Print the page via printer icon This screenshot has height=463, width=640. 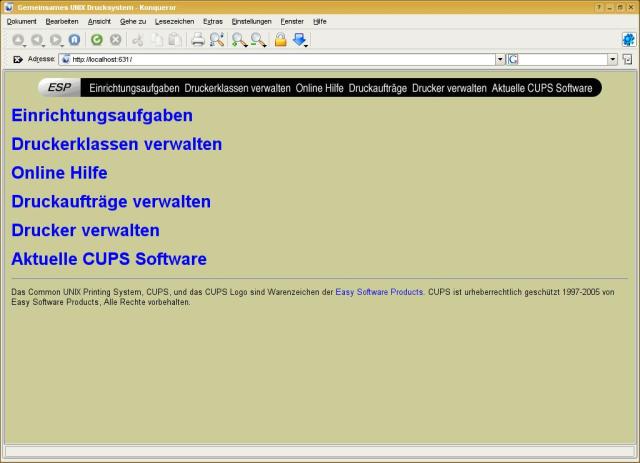pos(198,40)
